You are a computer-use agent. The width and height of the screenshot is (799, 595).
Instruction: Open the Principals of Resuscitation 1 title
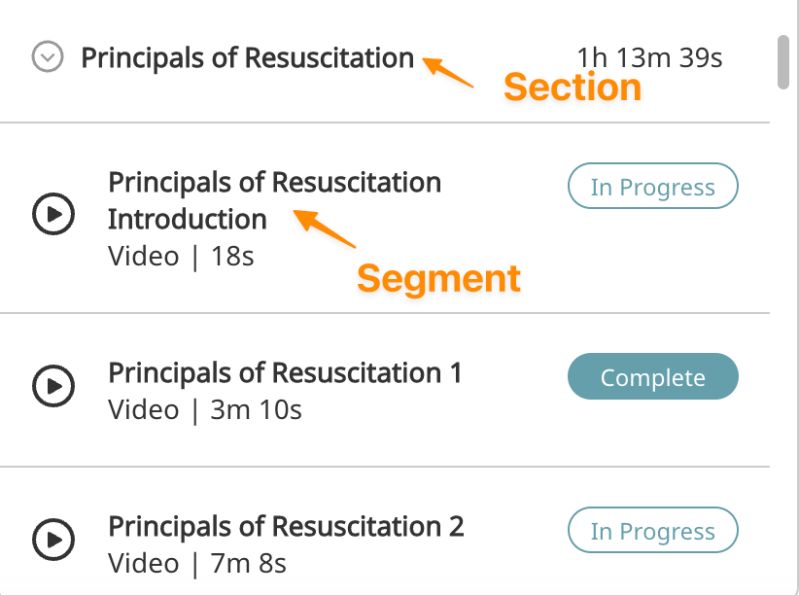point(285,373)
